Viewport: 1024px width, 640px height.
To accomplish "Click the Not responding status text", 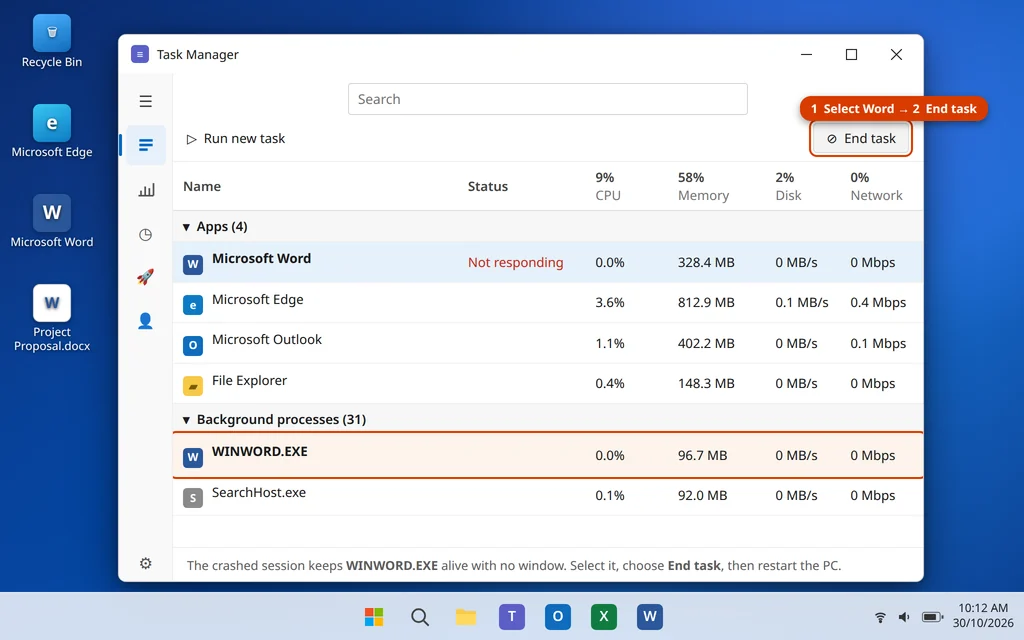I will (x=515, y=263).
